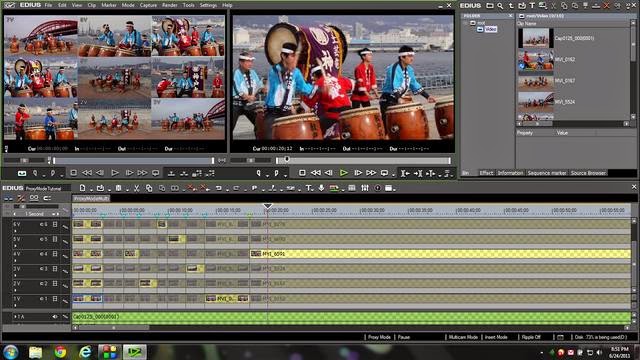
Task: Rewind in the player monitor
Action: (87, 173)
